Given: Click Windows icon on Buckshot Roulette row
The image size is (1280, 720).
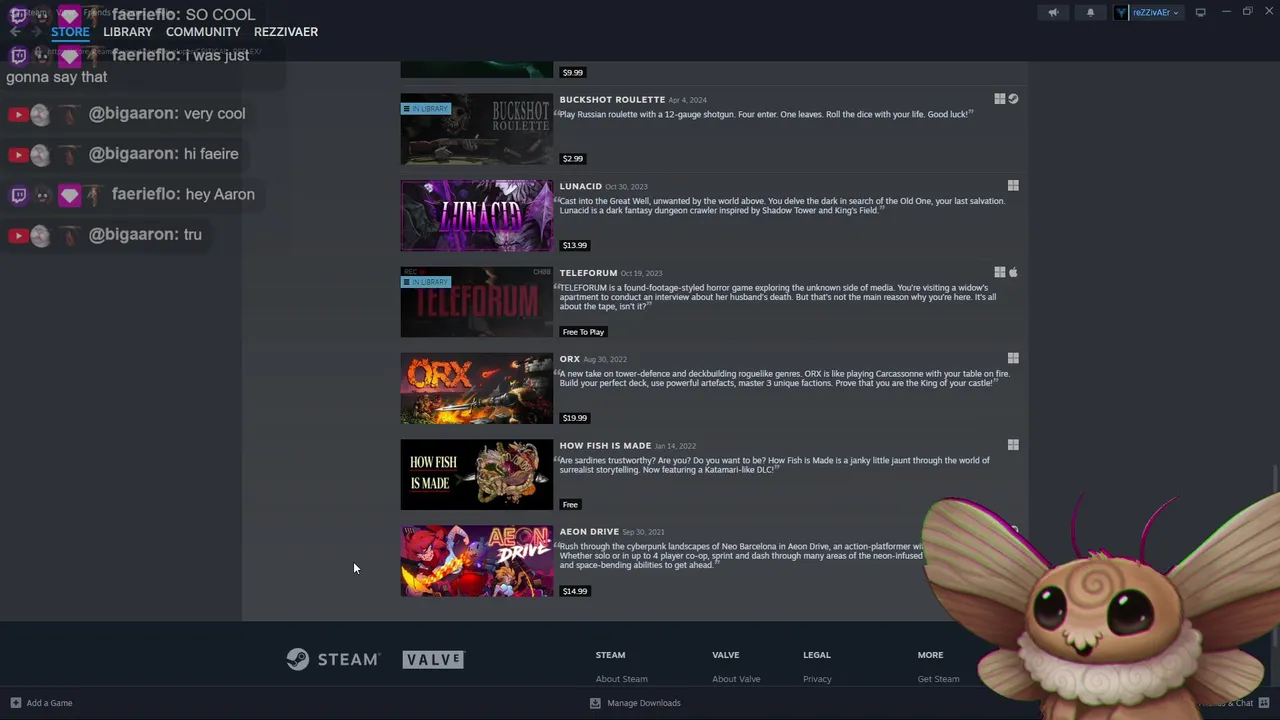Looking at the screenshot, I should (999, 99).
